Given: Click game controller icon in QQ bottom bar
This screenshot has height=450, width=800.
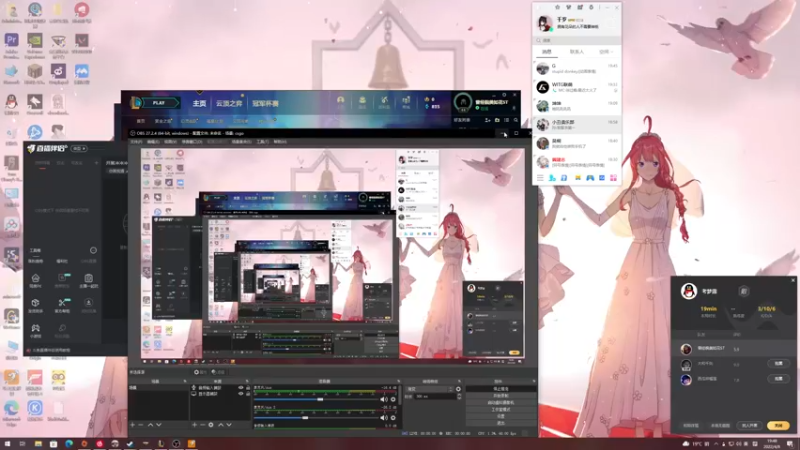Looking at the screenshot, I should 590,178.
